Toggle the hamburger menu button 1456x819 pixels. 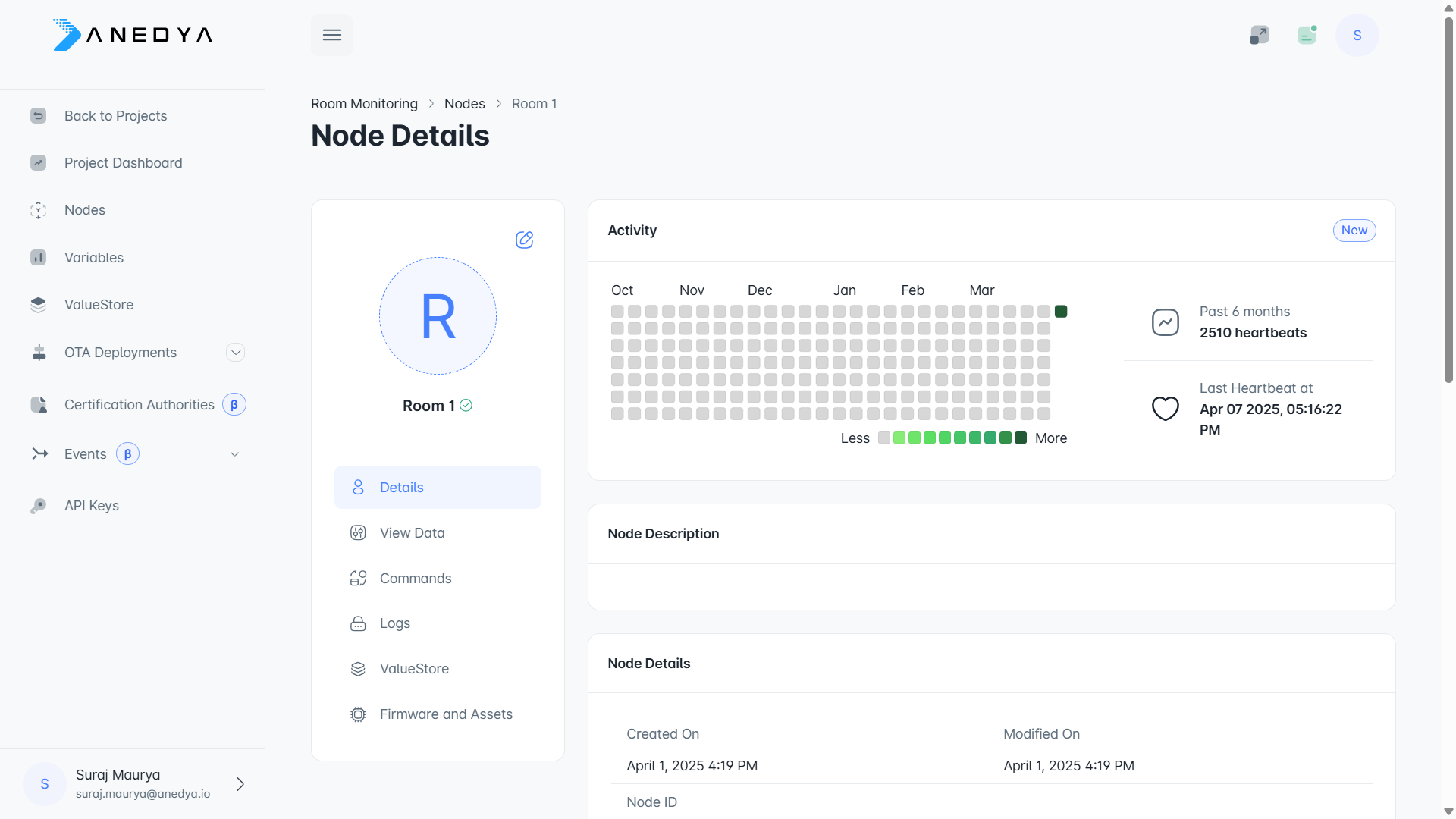[331, 35]
